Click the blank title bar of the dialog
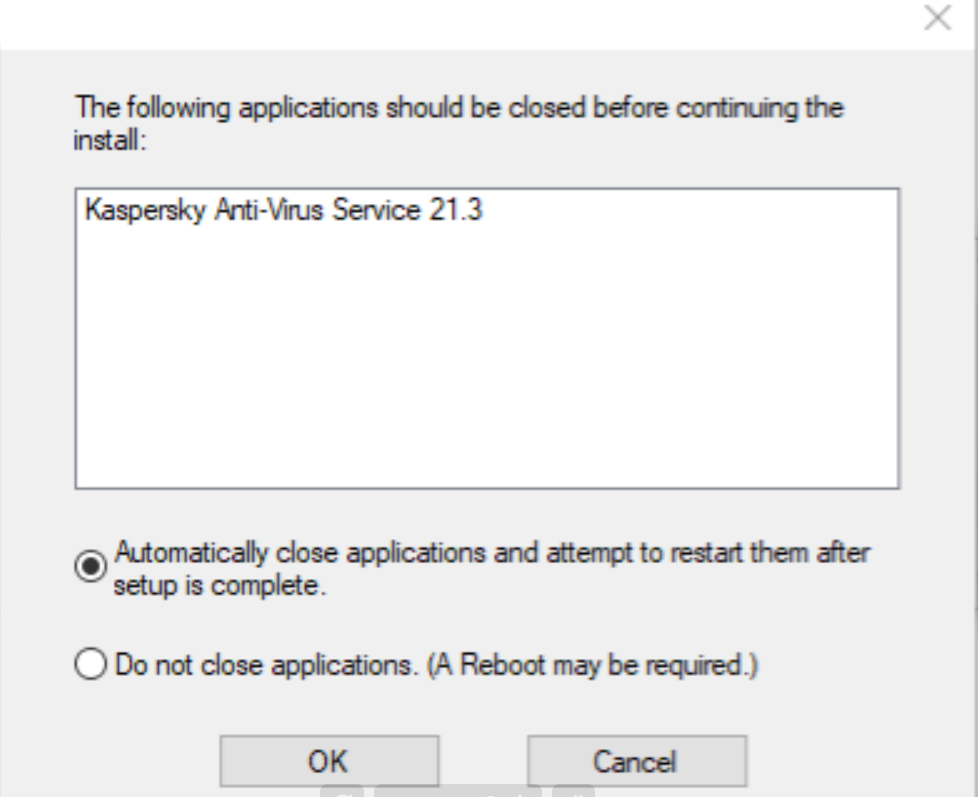978x797 pixels. pos(450,21)
